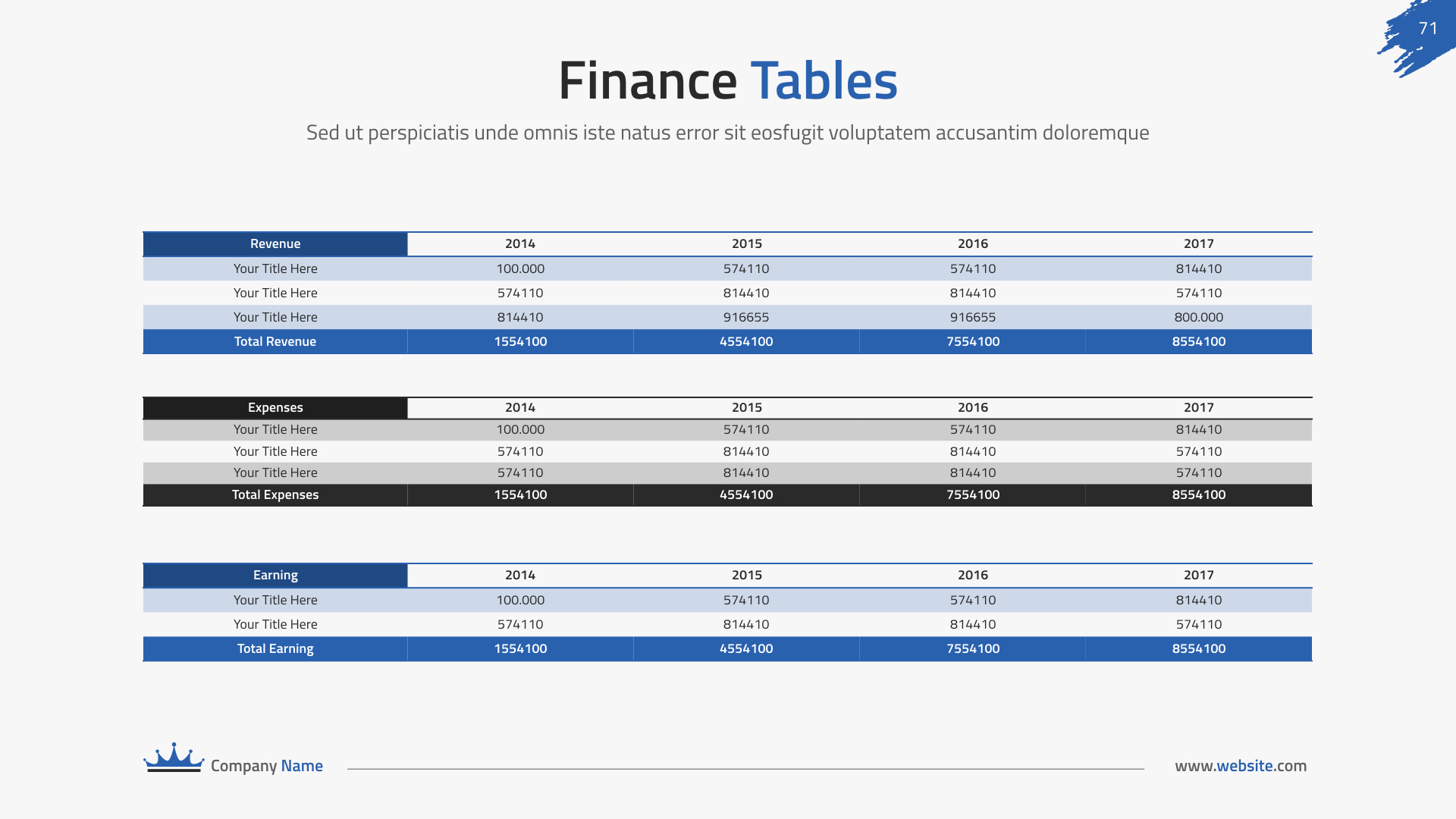Select the 916655 value under Revenue 2015

point(746,318)
